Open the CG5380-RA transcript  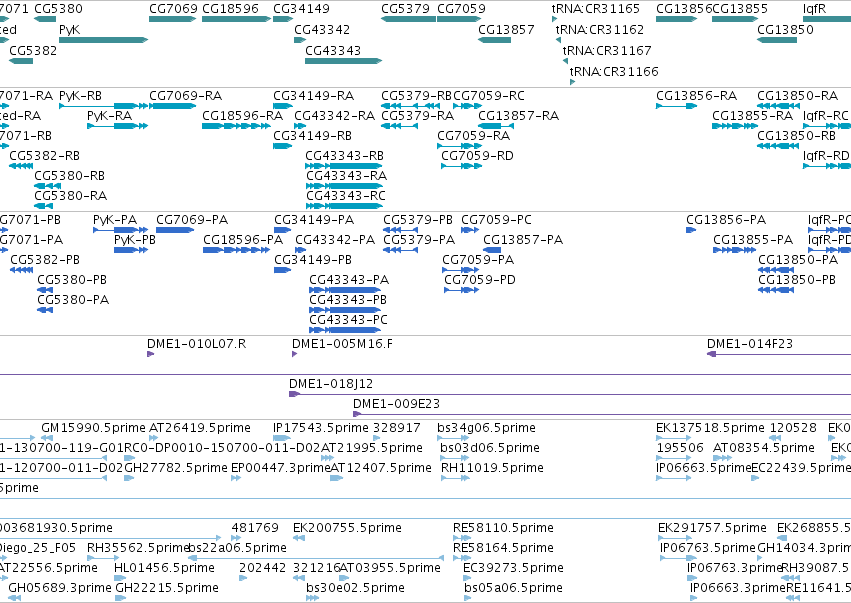click(x=43, y=206)
